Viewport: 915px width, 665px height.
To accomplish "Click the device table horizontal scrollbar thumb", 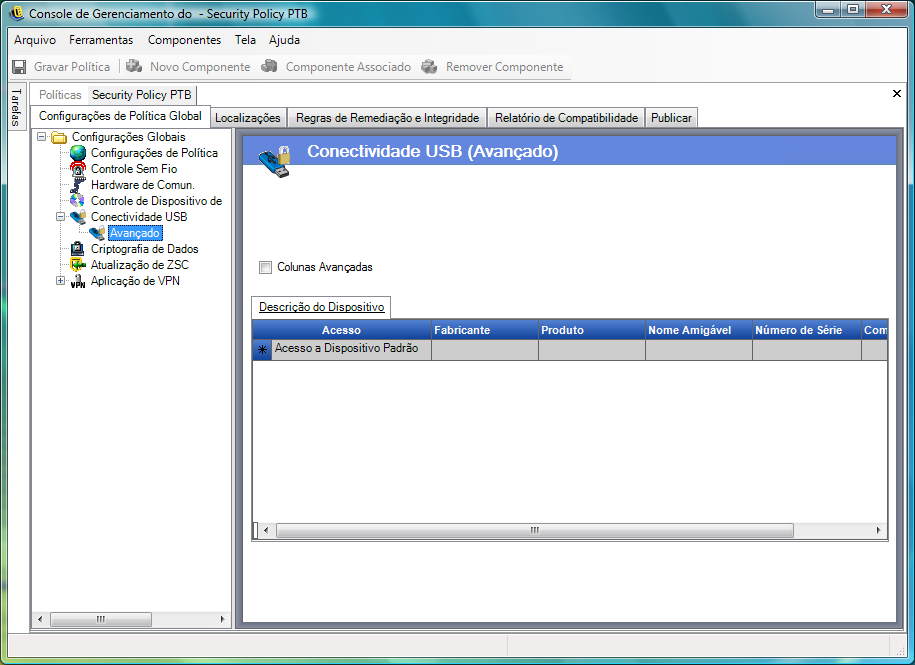I will point(535,530).
